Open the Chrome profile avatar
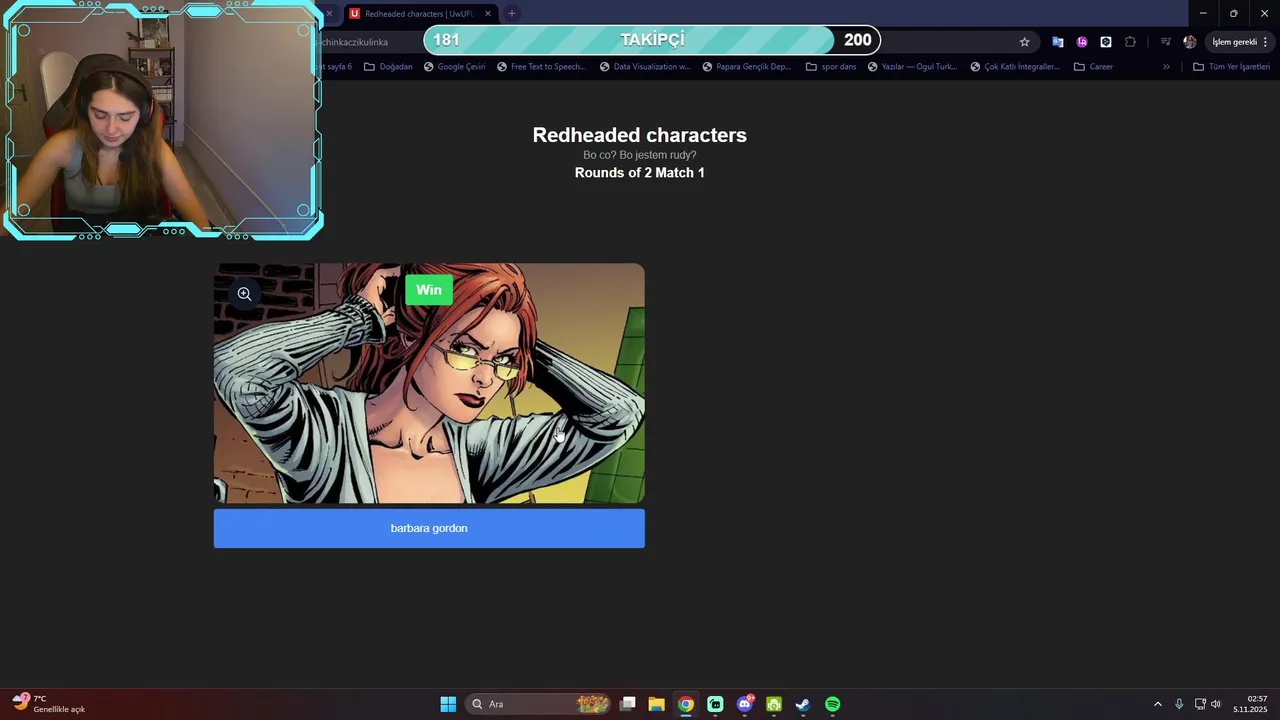The image size is (1280, 720). tap(1189, 42)
